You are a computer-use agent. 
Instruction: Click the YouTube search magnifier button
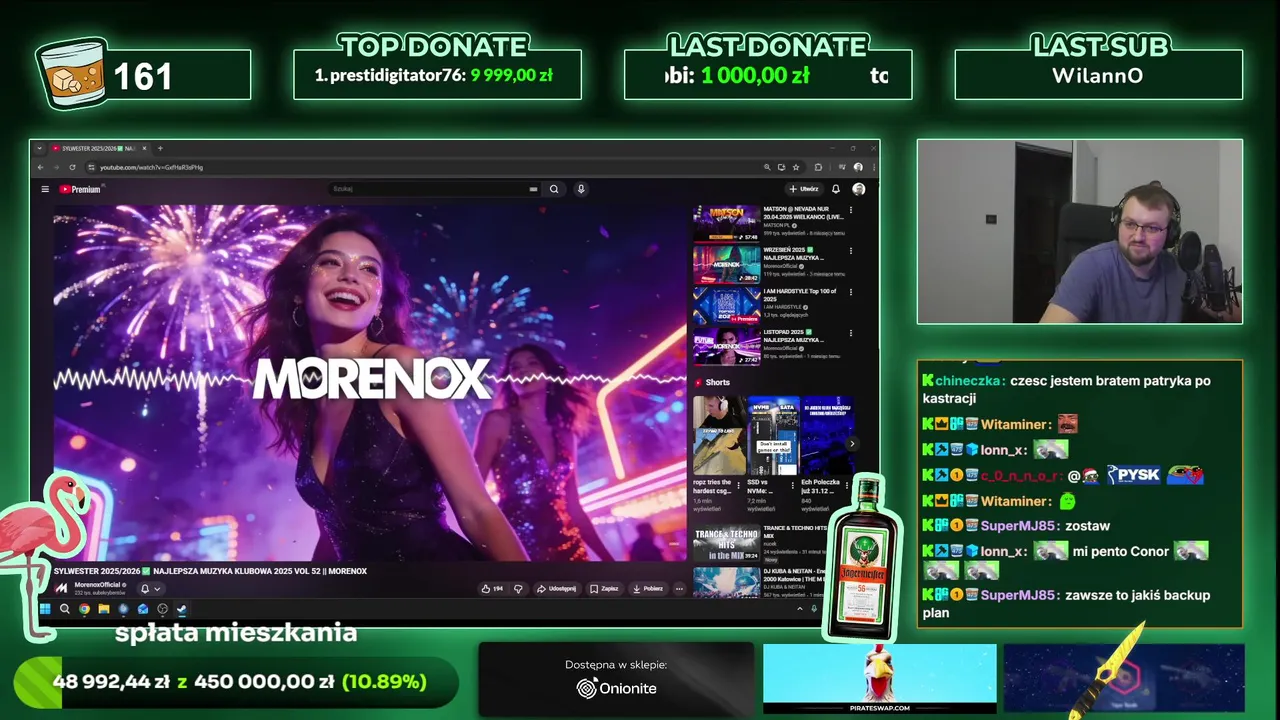point(554,189)
